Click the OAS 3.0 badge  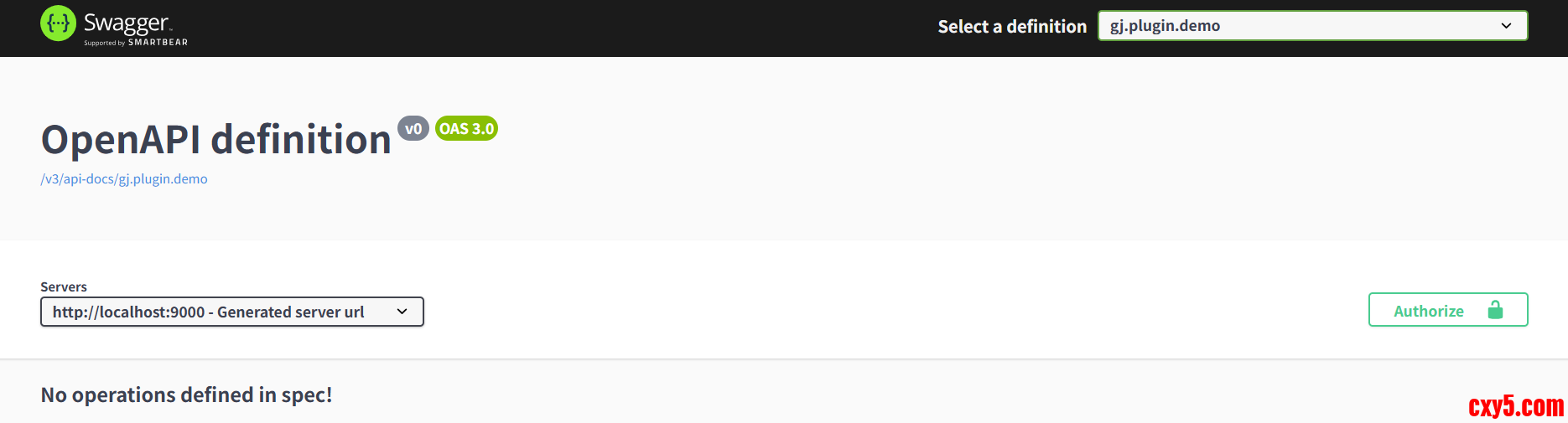[466, 129]
